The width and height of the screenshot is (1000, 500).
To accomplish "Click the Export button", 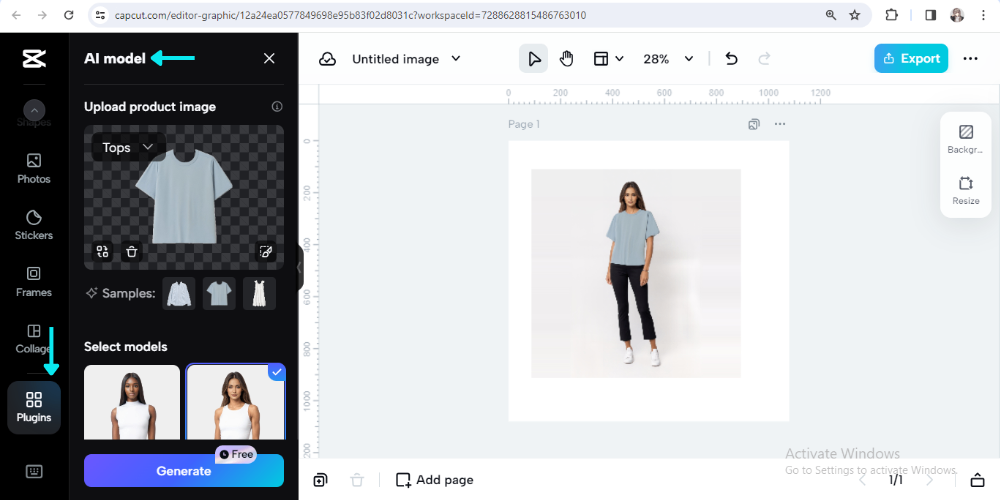I will coord(911,58).
